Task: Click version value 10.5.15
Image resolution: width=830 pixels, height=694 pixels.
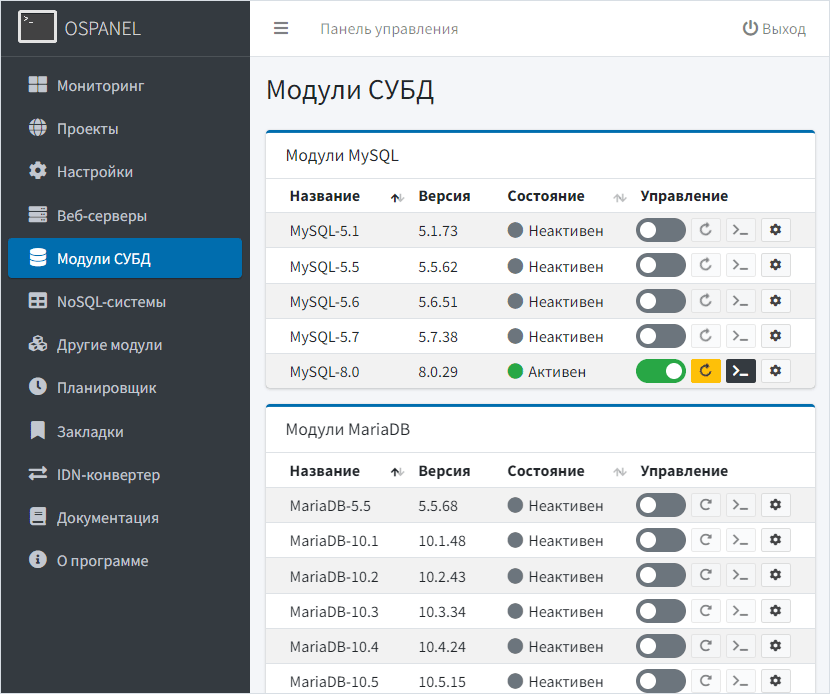Action: coord(442,682)
